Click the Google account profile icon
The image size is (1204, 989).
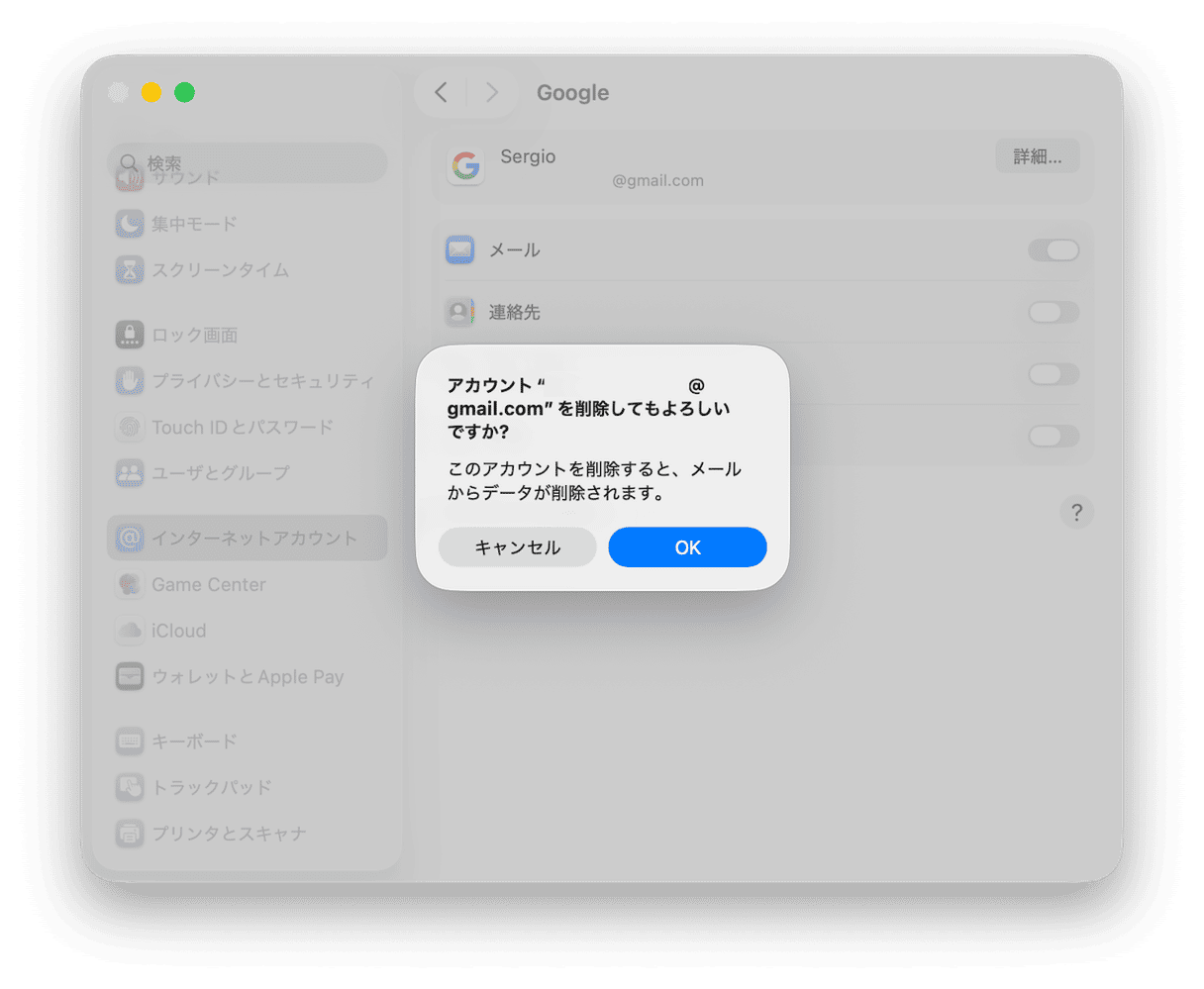click(465, 166)
